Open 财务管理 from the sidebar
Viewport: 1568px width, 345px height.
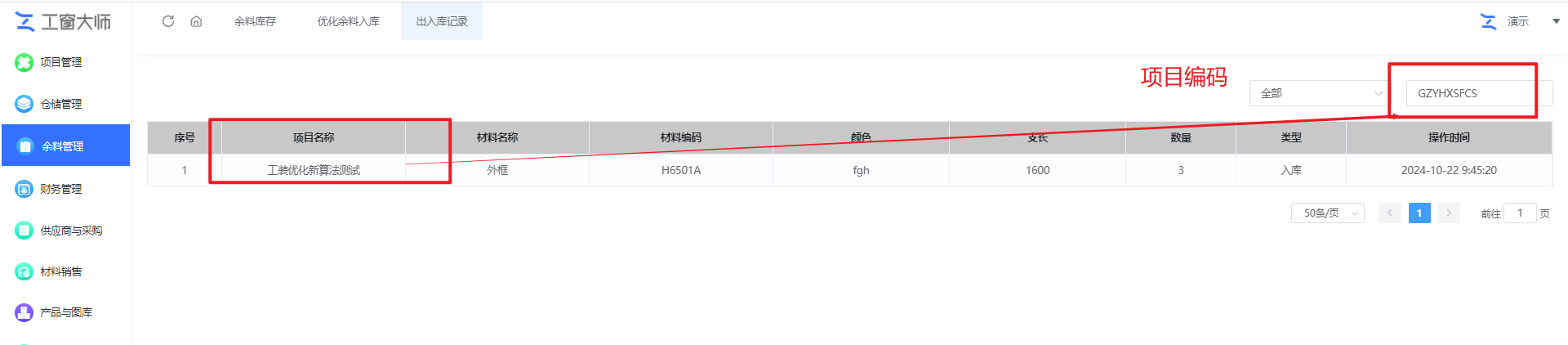(60, 189)
